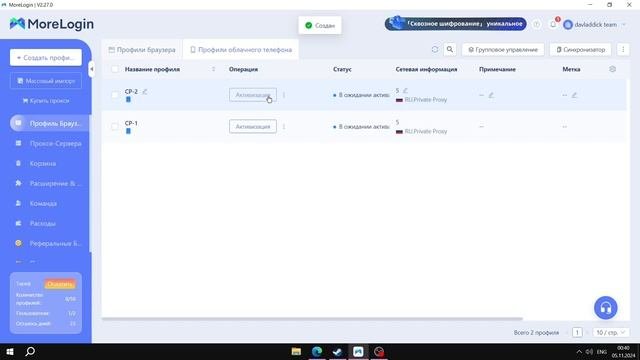640x360 pixels.
Task: Open column settings gear icon
Action: point(612,69)
